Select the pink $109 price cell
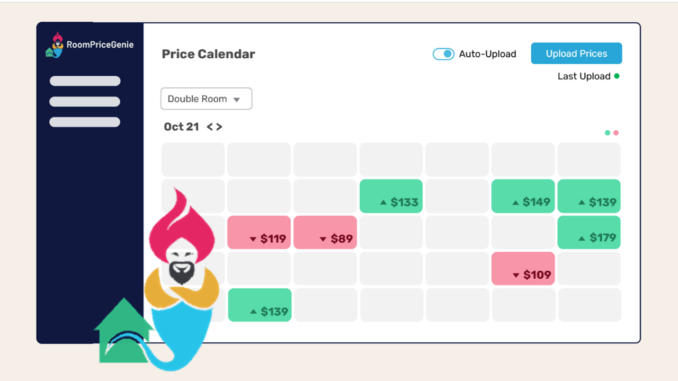Viewport: 678px width, 381px height. pos(523,269)
